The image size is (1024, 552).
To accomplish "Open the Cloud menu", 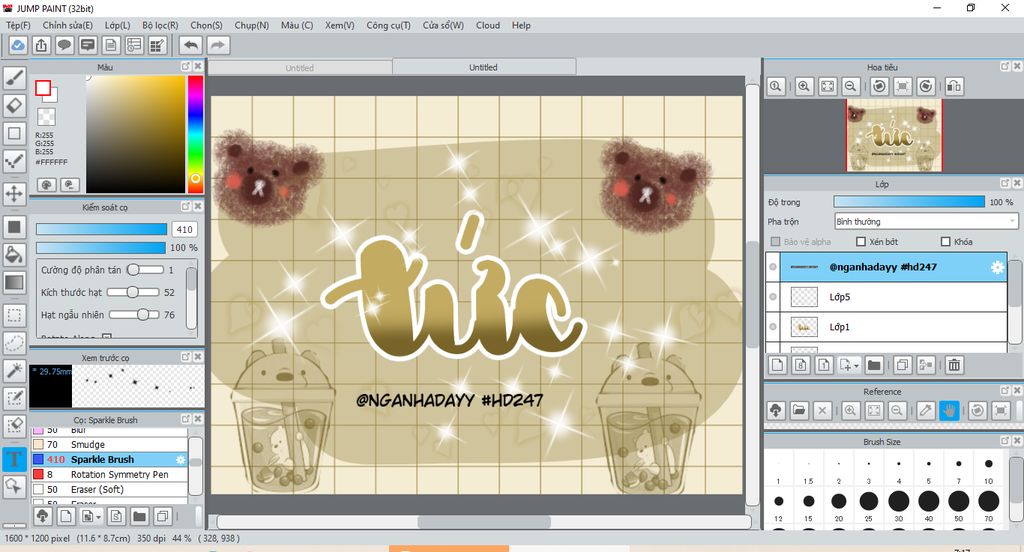I will pyautogui.click(x=488, y=25).
